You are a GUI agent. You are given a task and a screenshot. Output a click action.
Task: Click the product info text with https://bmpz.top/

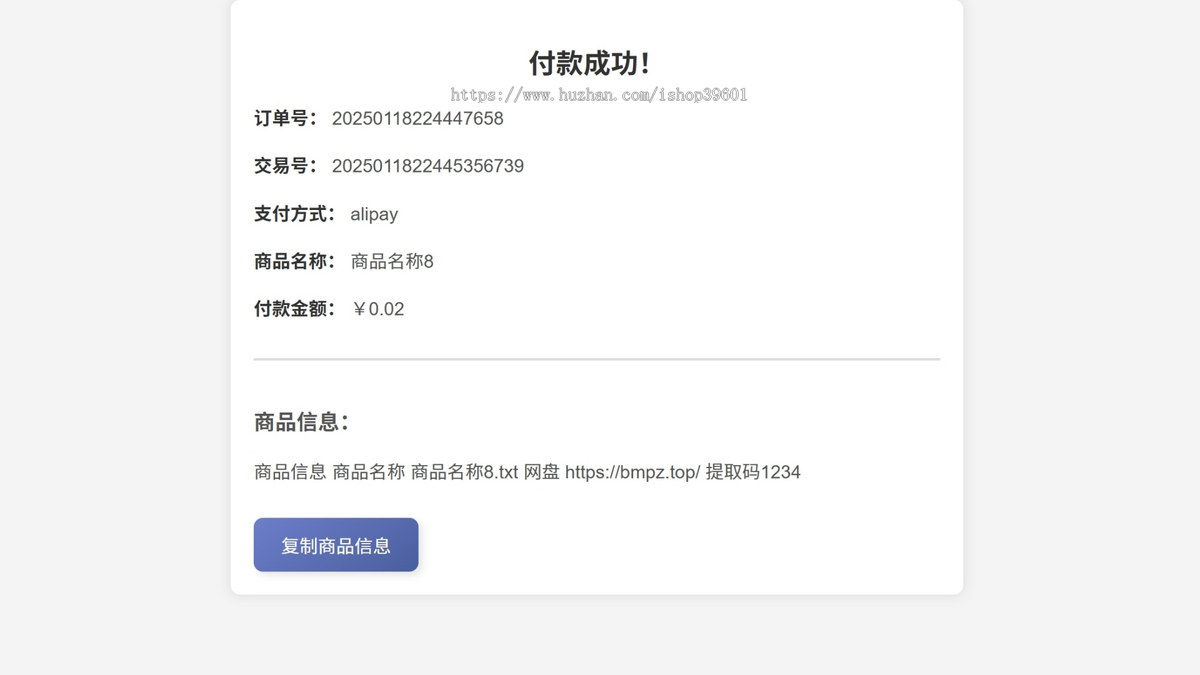tap(527, 472)
